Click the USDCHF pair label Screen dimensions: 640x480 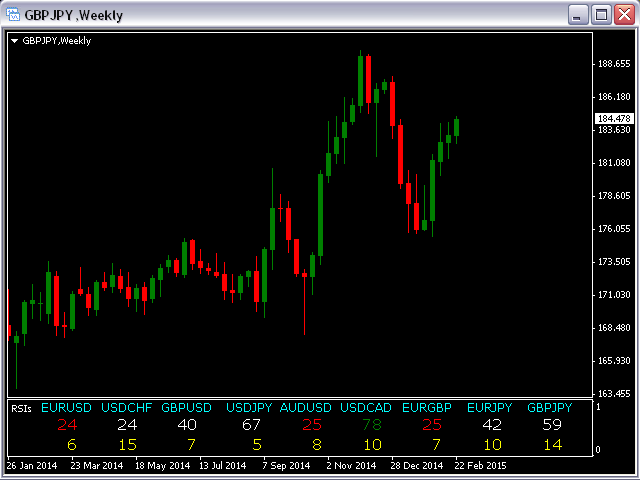(x=127, y=408)
